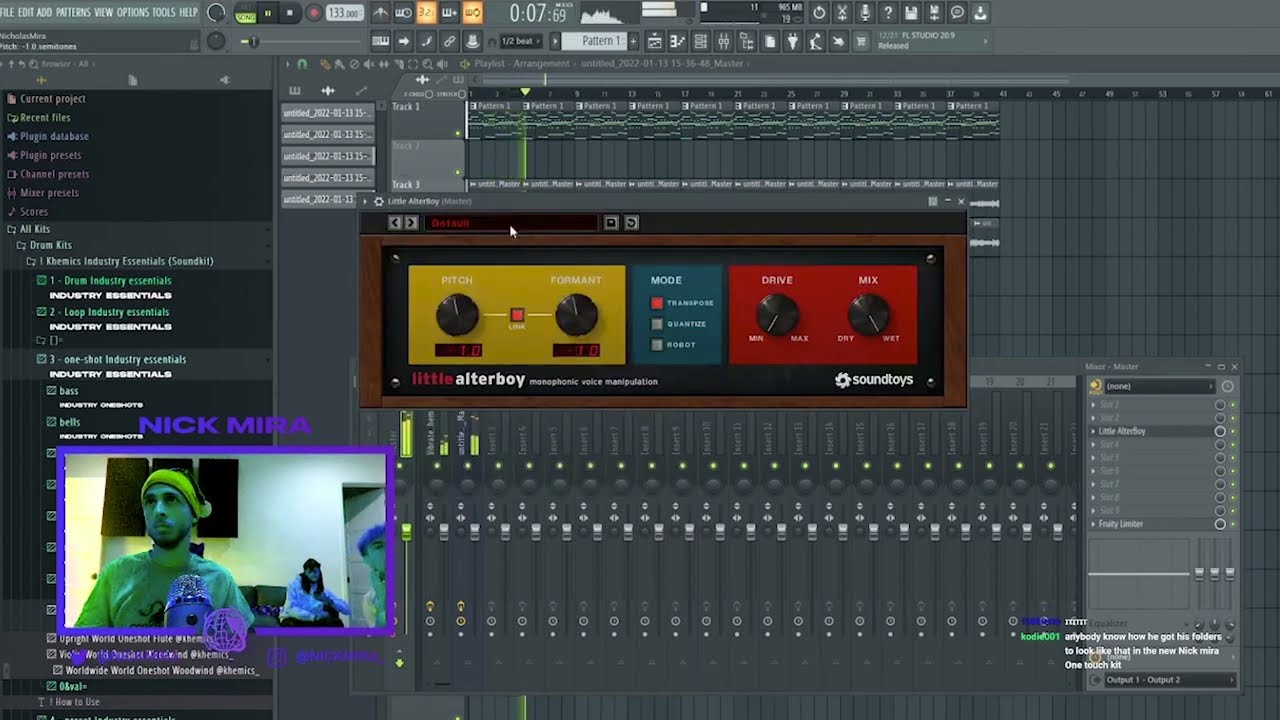Toggle typing keyboard to piano icon

click(x=380, y=41)
